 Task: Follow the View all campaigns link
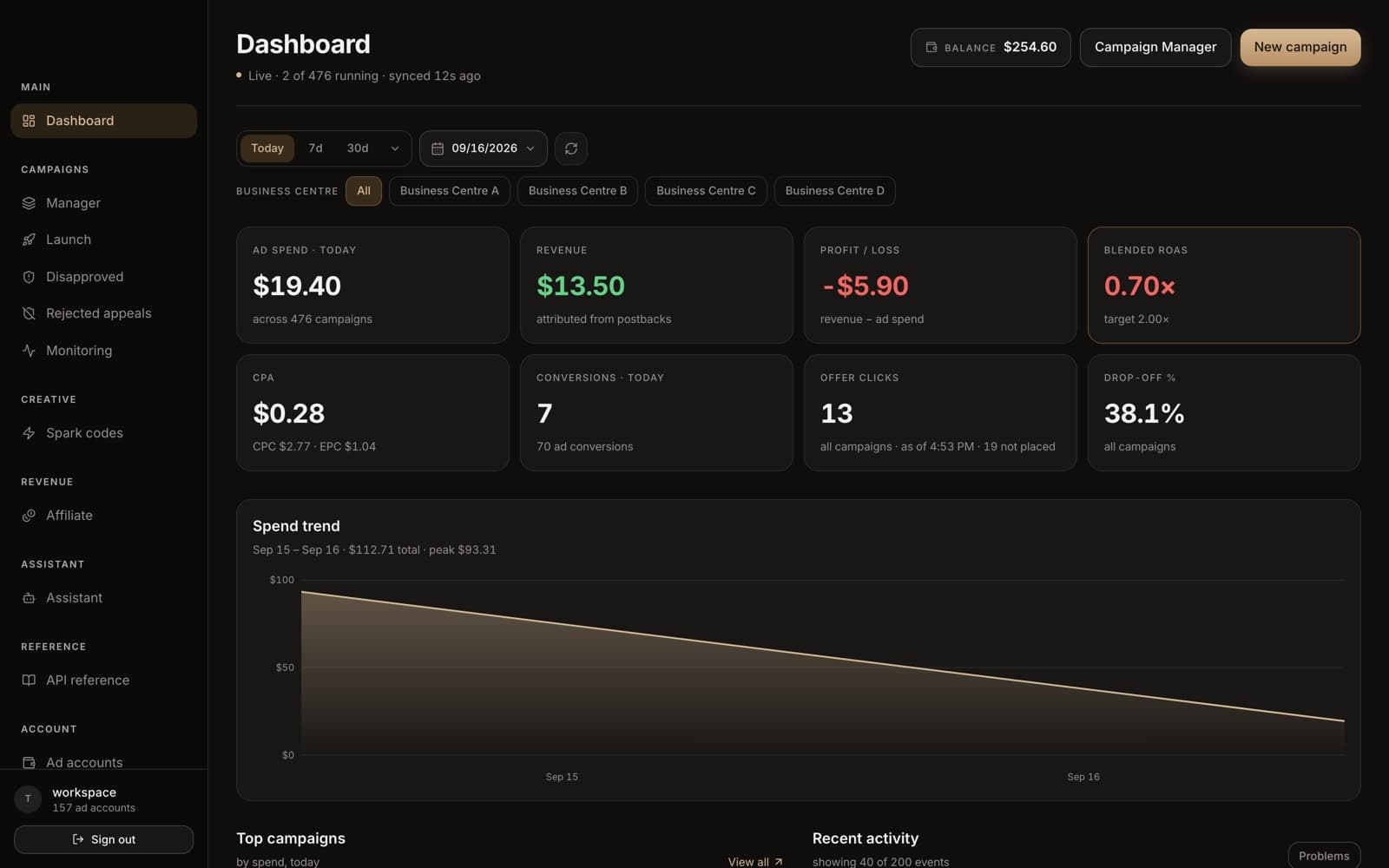coord(755,862)
